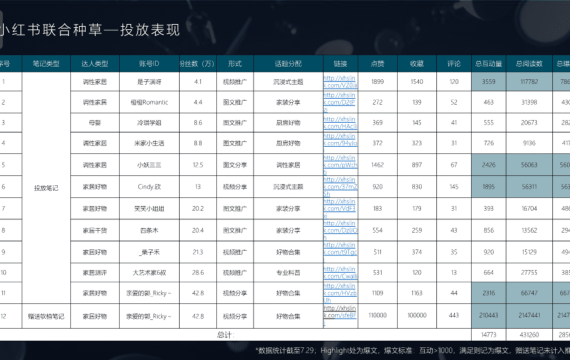Follow the link in the 12.5万 fans row

340,165
